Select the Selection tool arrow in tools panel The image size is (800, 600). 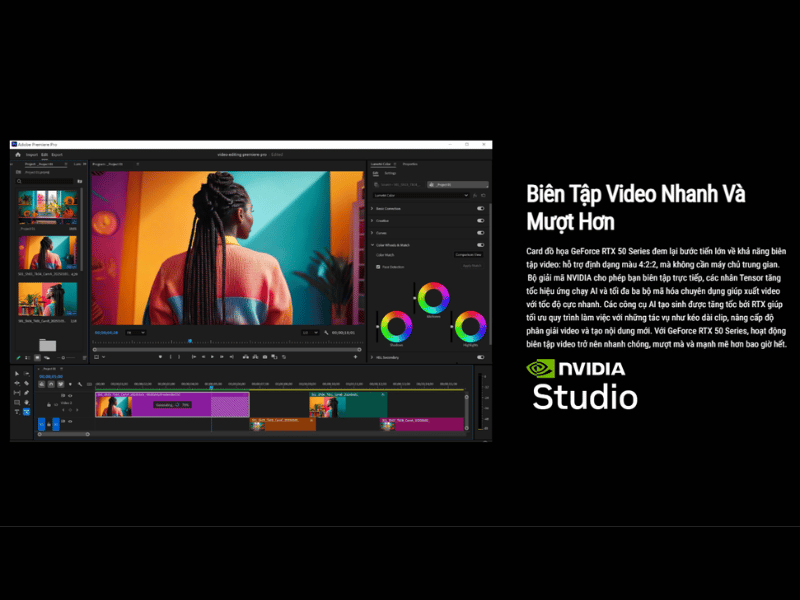click(17, 373)
